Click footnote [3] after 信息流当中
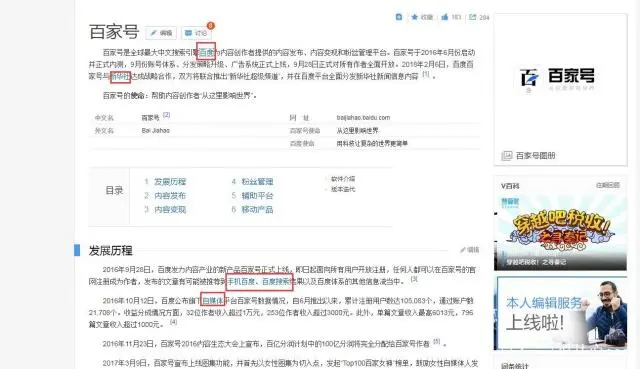This screenshot has height=369, width=640. pos(414,279)
